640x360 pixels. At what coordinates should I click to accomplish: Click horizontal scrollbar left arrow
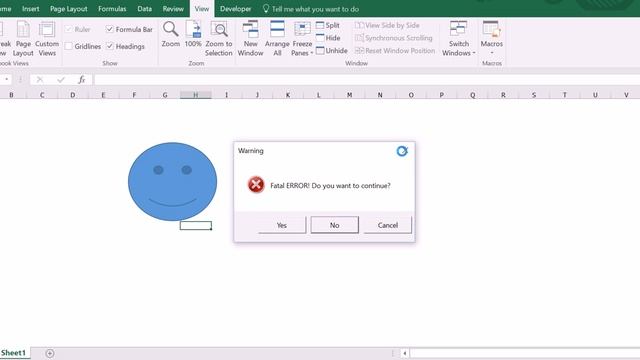404,353
